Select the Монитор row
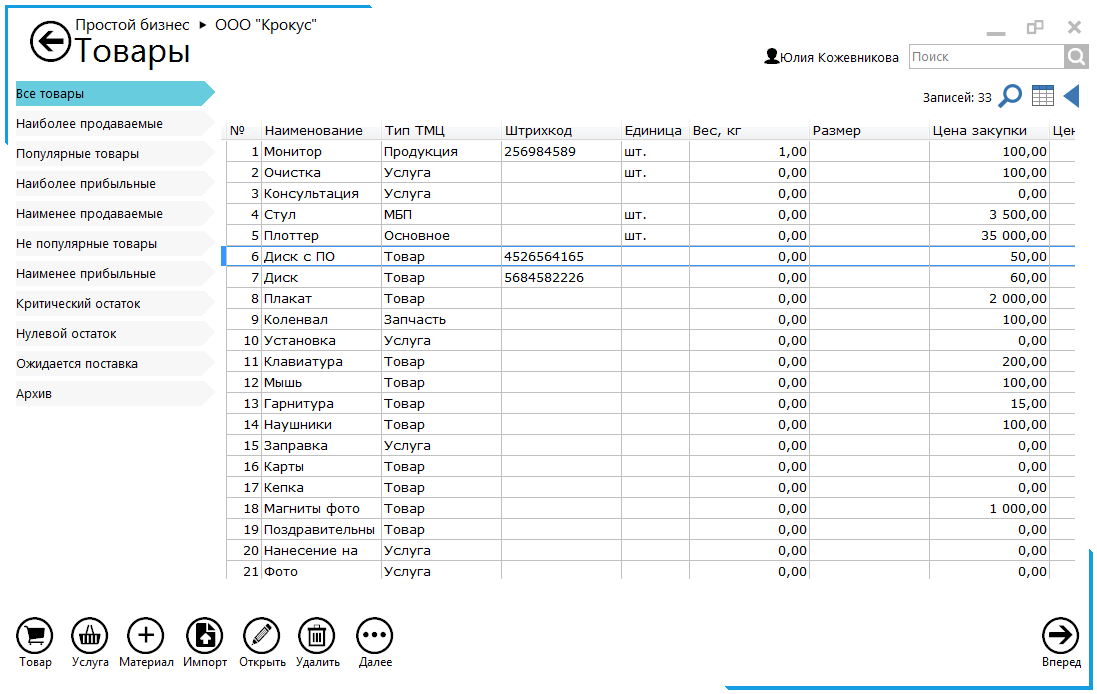 [651, 152]
